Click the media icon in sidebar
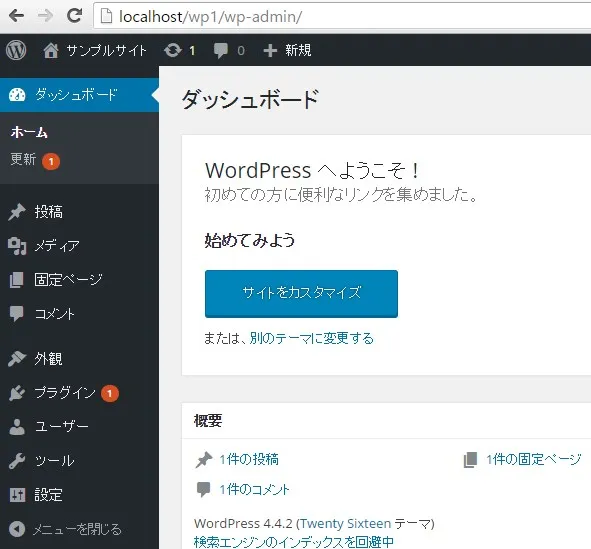The height and width of the screenshot is (549, 591). coord(17,246)
